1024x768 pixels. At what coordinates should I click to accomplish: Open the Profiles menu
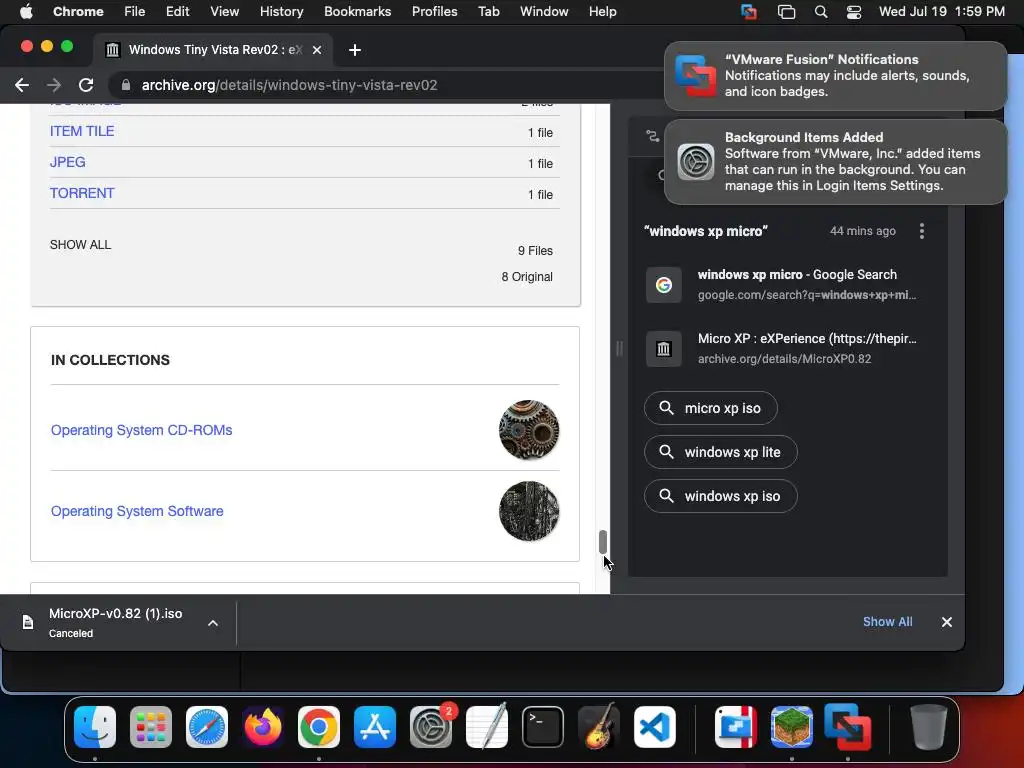[434, 12]
